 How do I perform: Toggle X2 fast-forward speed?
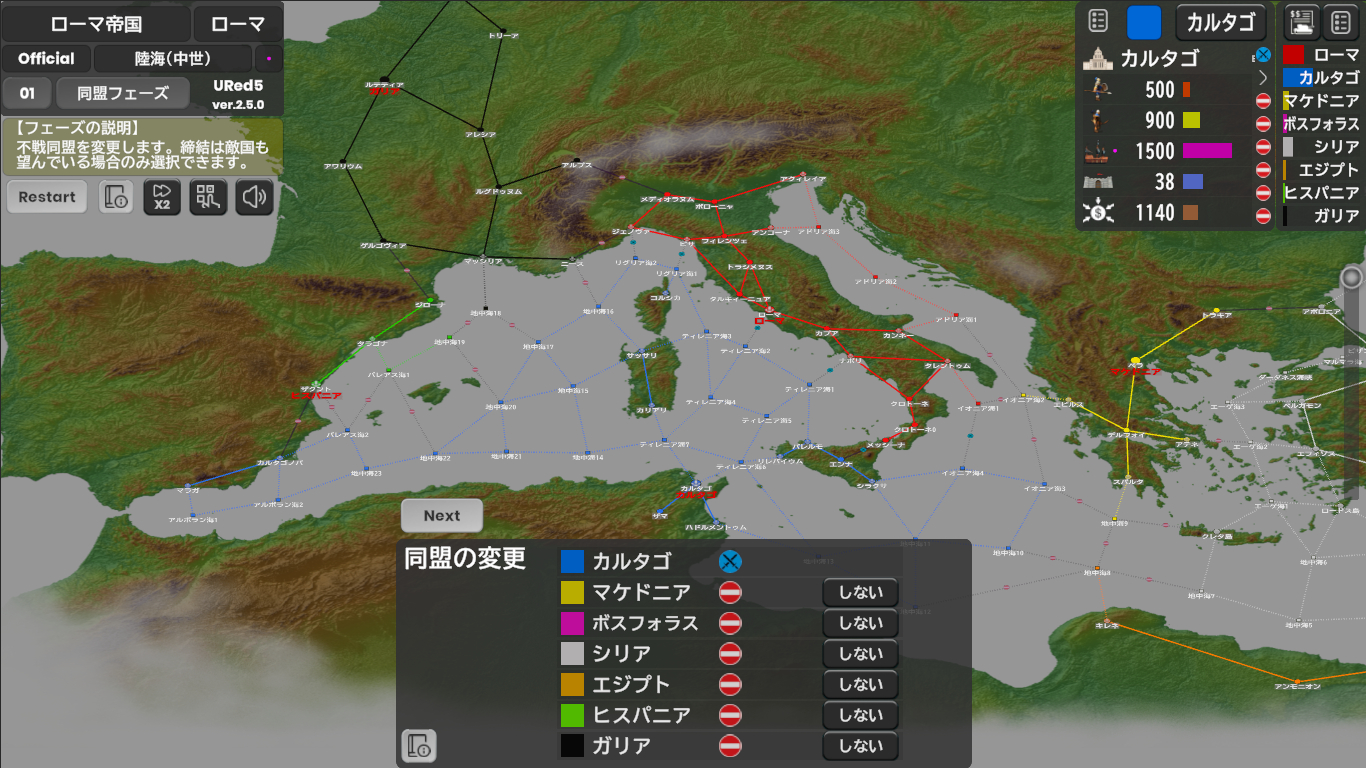click(162, 197)
